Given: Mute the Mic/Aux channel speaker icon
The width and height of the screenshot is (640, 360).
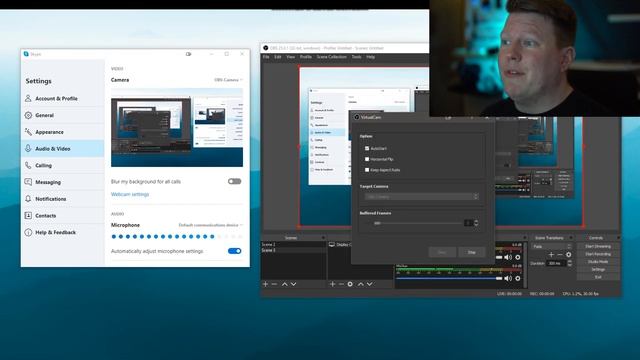Looking at the screenshot, I should pyautogui.click(x=508, y=278).
